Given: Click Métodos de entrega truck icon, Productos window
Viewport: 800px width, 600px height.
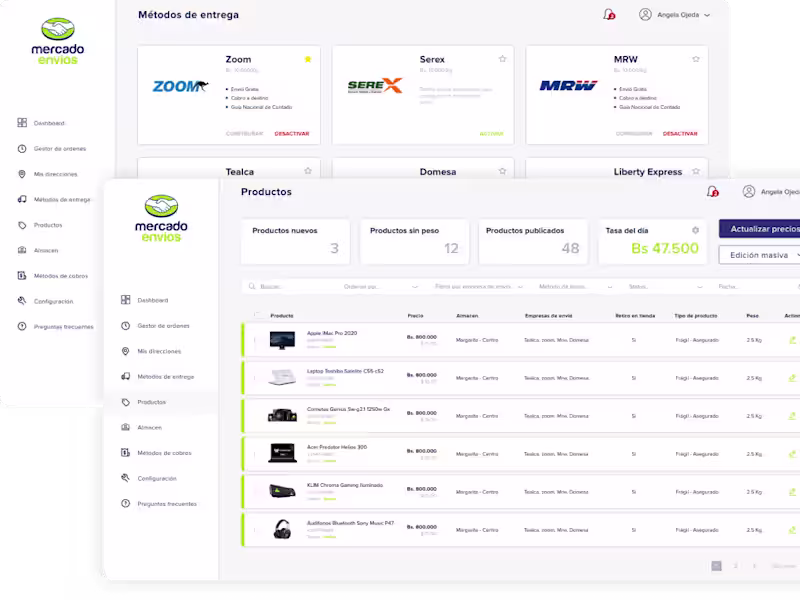Looking at the screenshot, I should click(126, 377).
